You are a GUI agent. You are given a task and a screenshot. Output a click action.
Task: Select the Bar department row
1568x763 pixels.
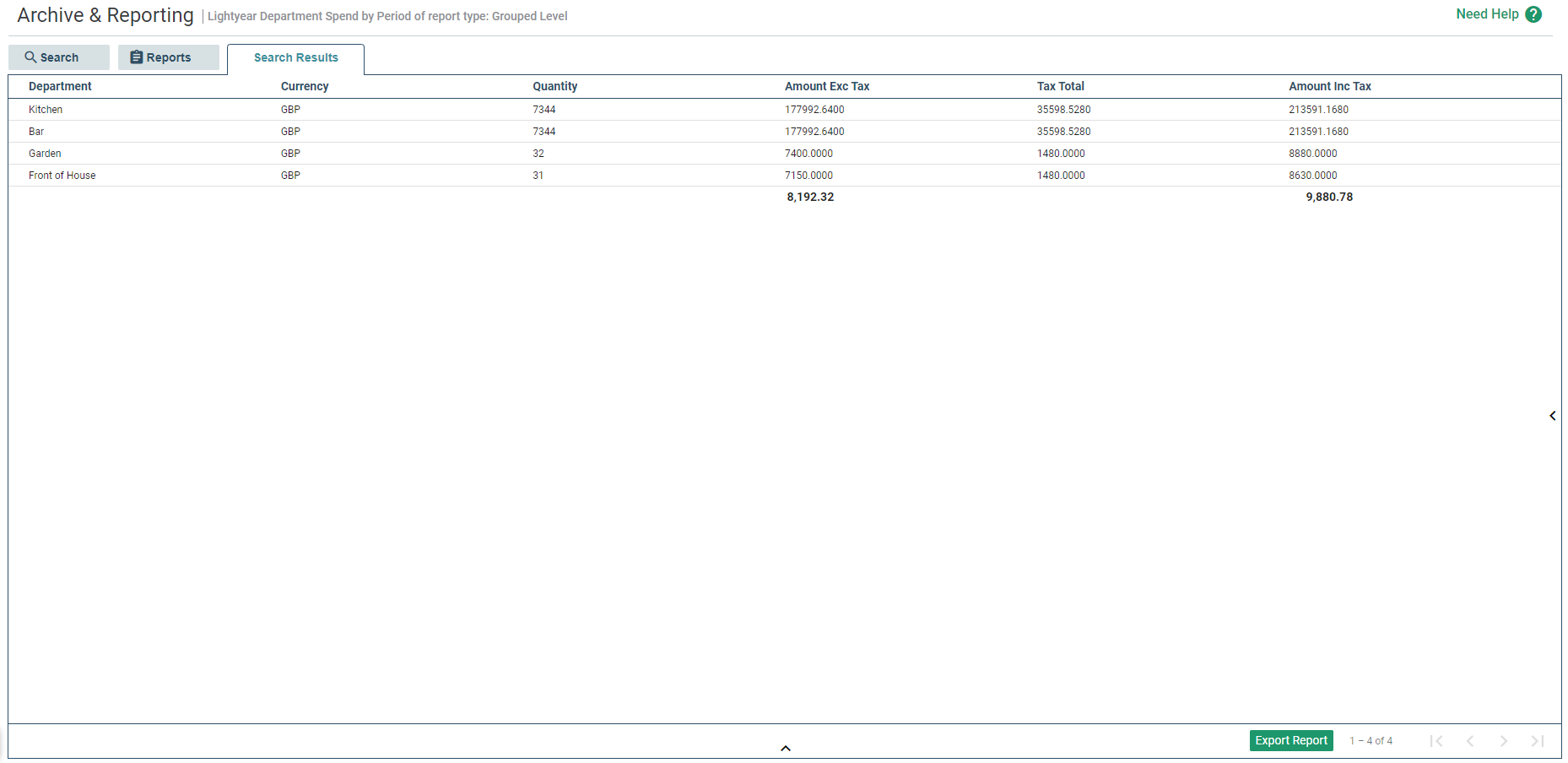click(x=785, y=132)
